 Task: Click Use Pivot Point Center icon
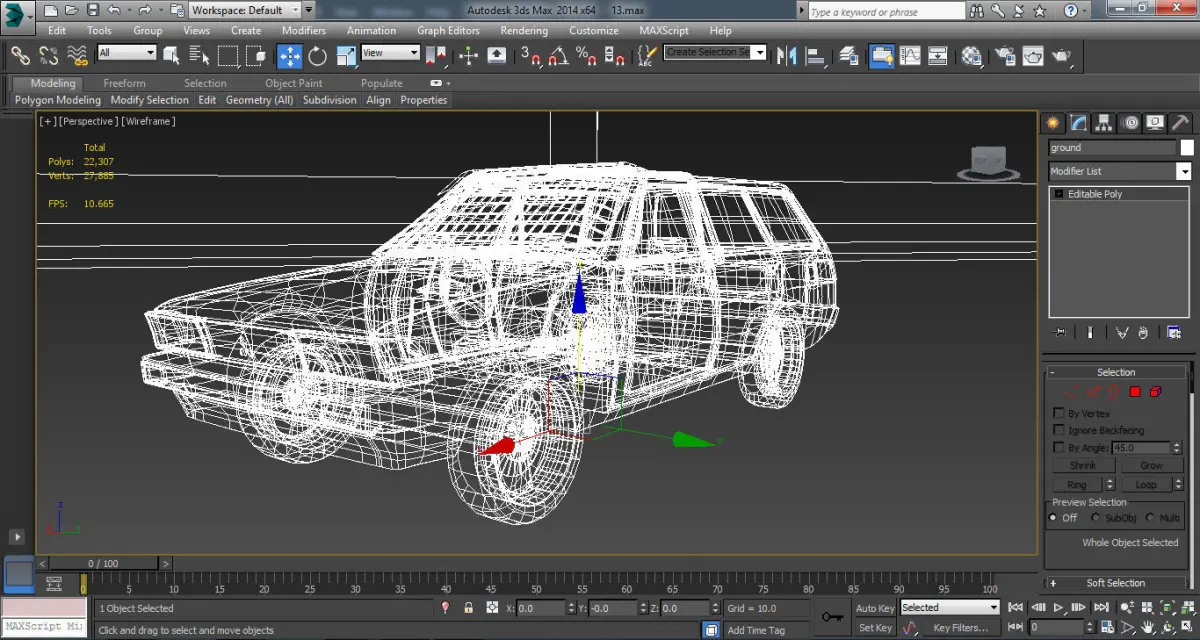click(435, 55)
